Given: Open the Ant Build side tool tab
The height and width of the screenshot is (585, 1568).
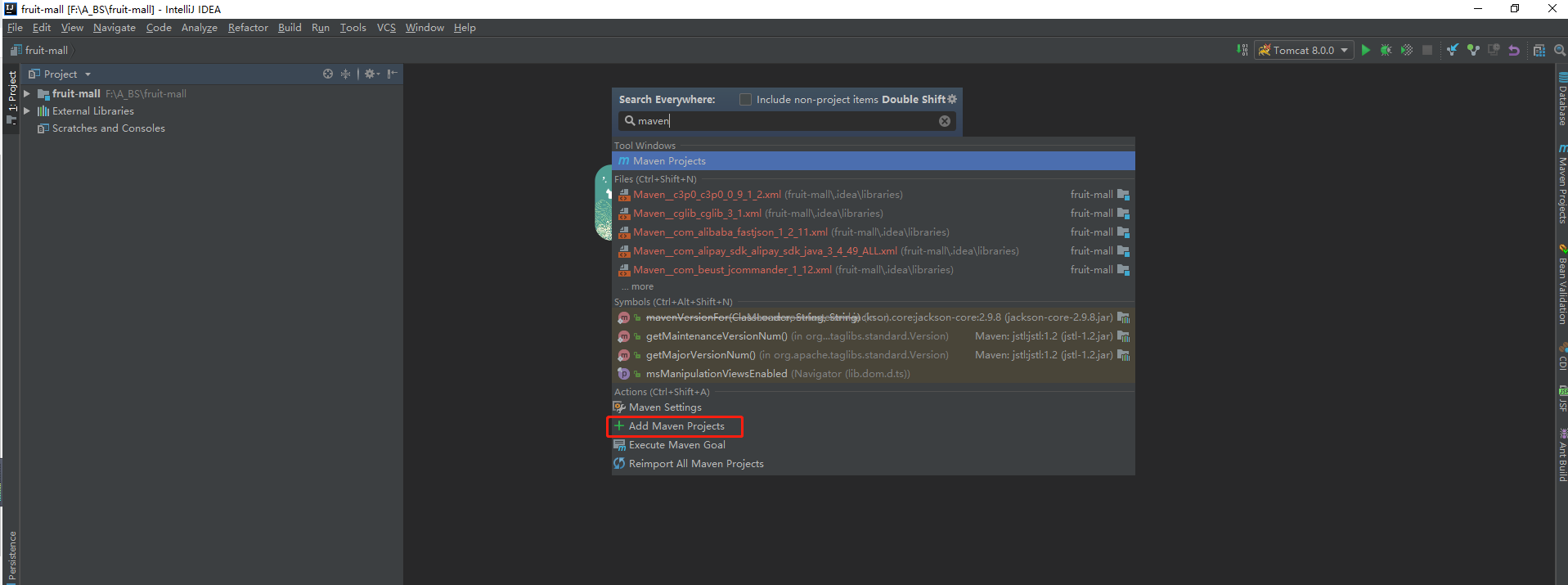Looking at the screenshot, I should tap(1562, 455).
